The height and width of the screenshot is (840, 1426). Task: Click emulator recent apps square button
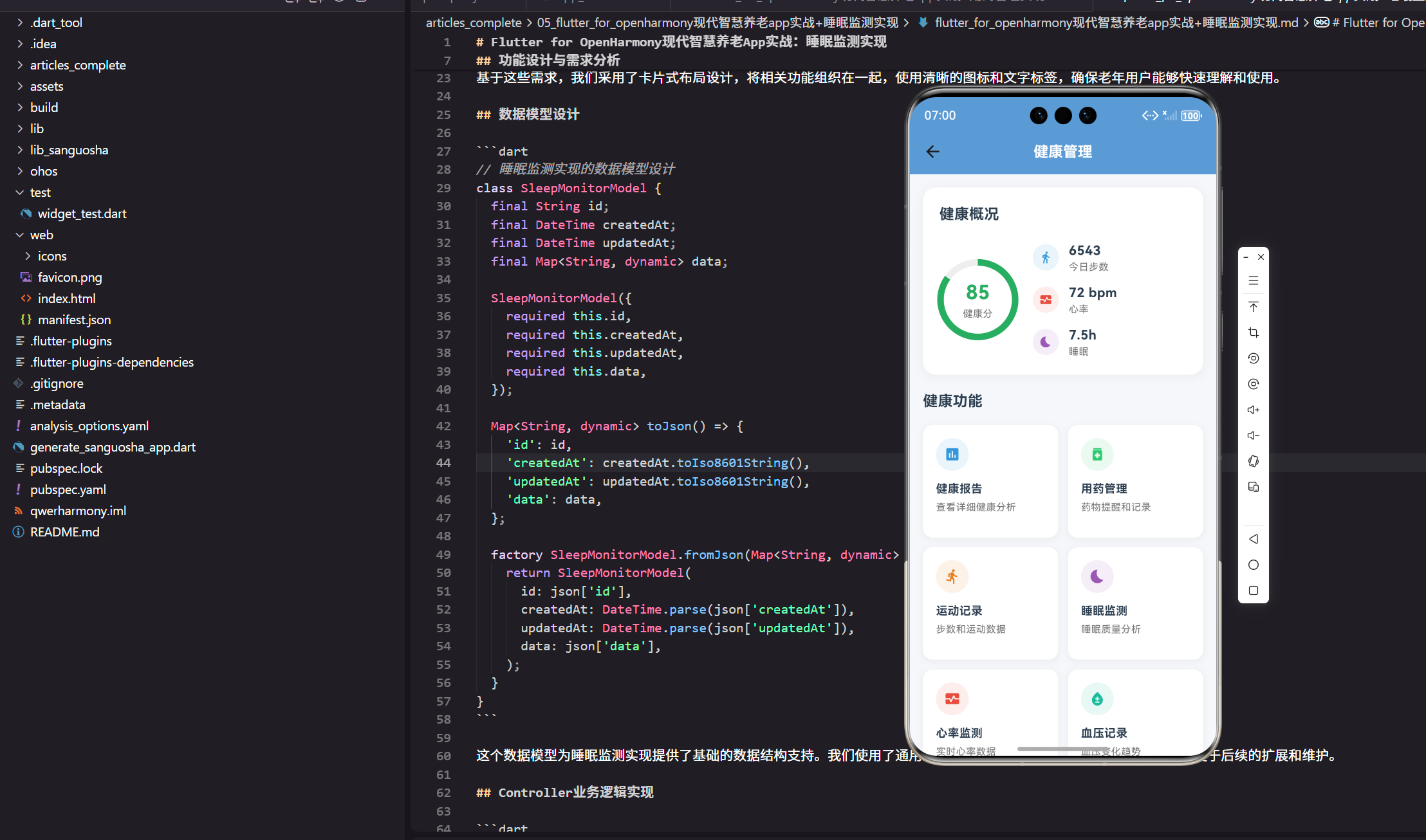point(1253,590)
